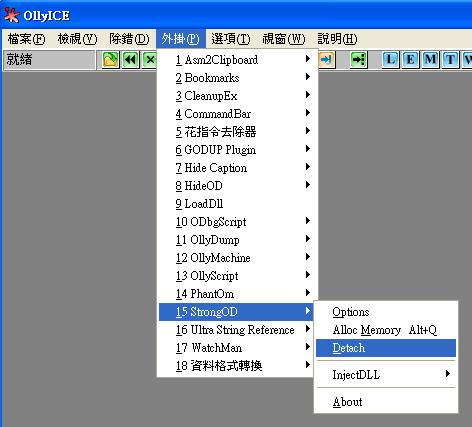The height and width of the screenshot is (427, 472).
Task: Select Asm2Clipboard plugin entry
Action: [x=236, y=60]
